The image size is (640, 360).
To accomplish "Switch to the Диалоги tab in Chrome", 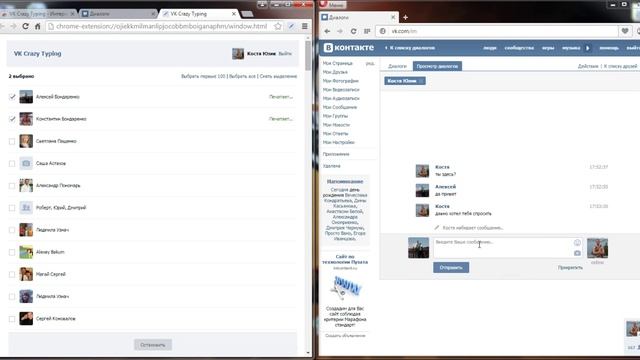I will pos(118,14).
